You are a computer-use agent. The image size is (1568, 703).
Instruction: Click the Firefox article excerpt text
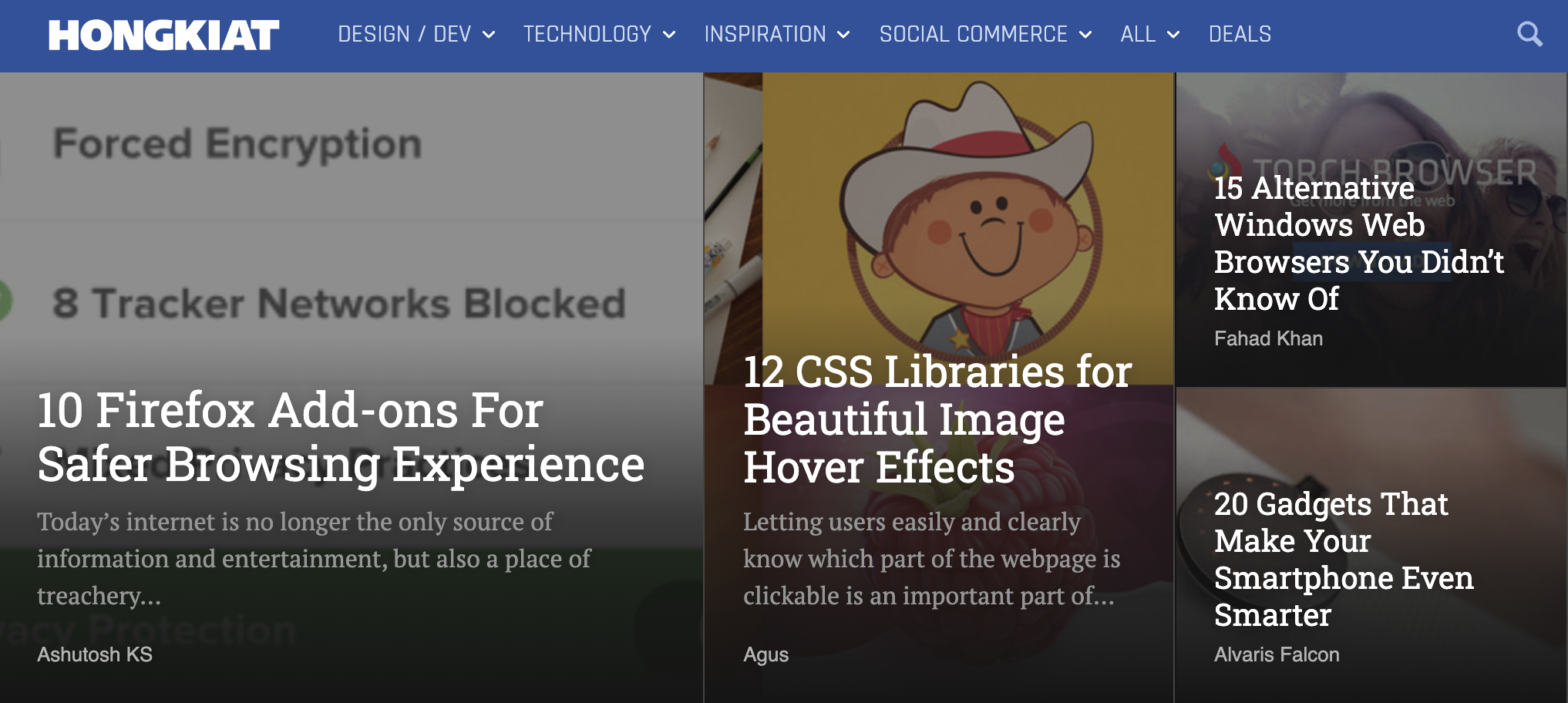(314, 559)
